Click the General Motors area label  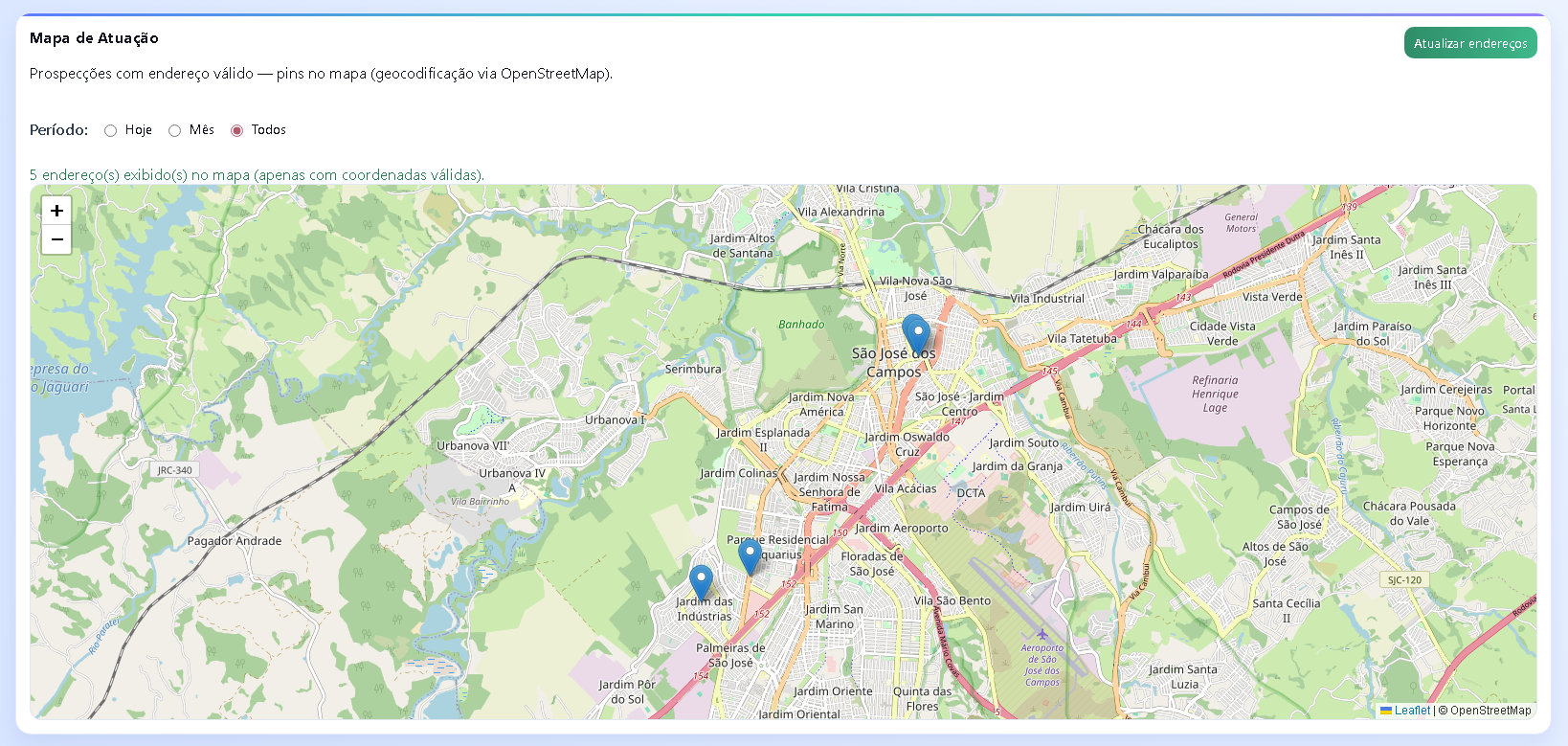click(x=1241, y=222)
